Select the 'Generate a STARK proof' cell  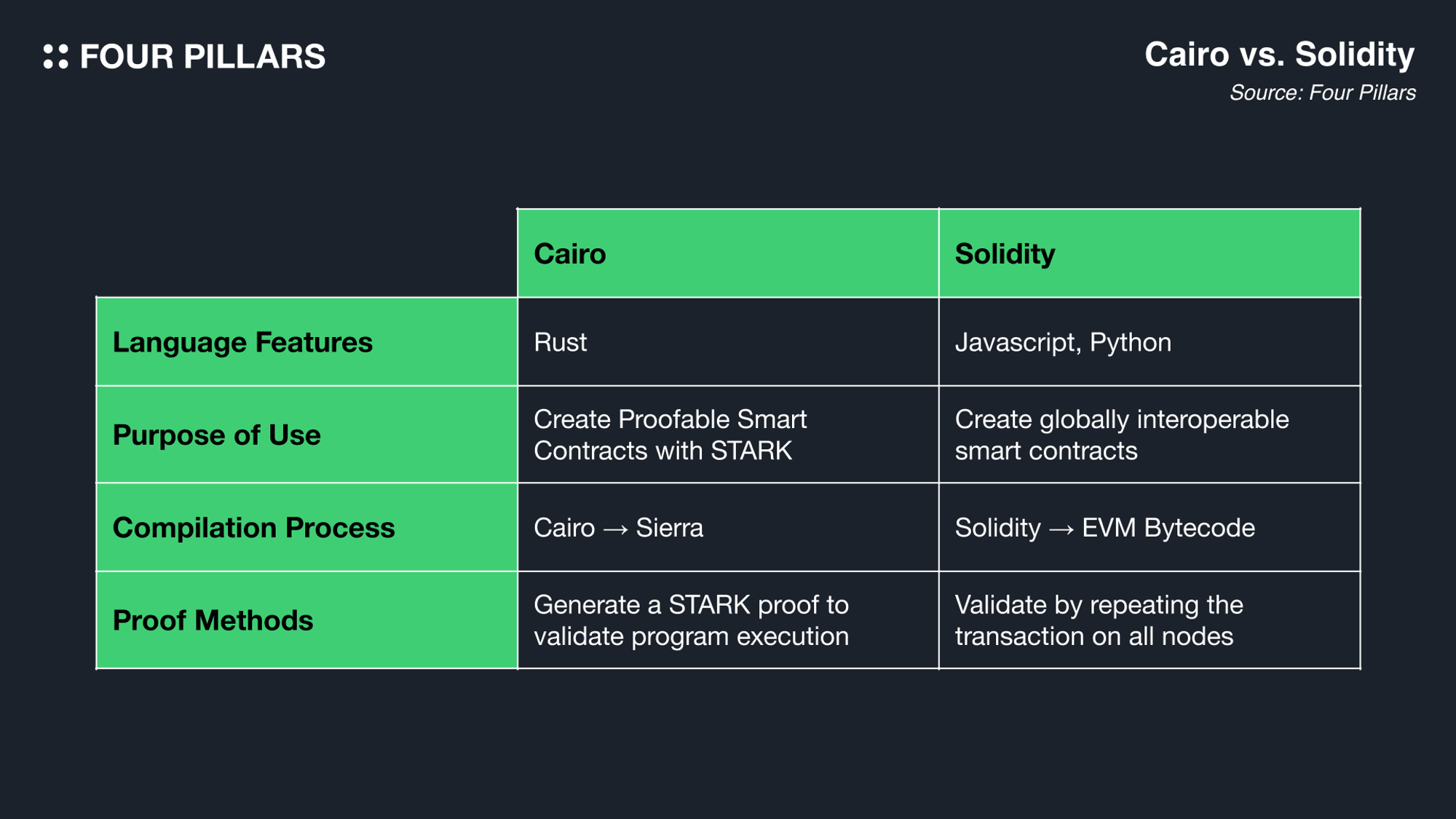coord(727,620)
